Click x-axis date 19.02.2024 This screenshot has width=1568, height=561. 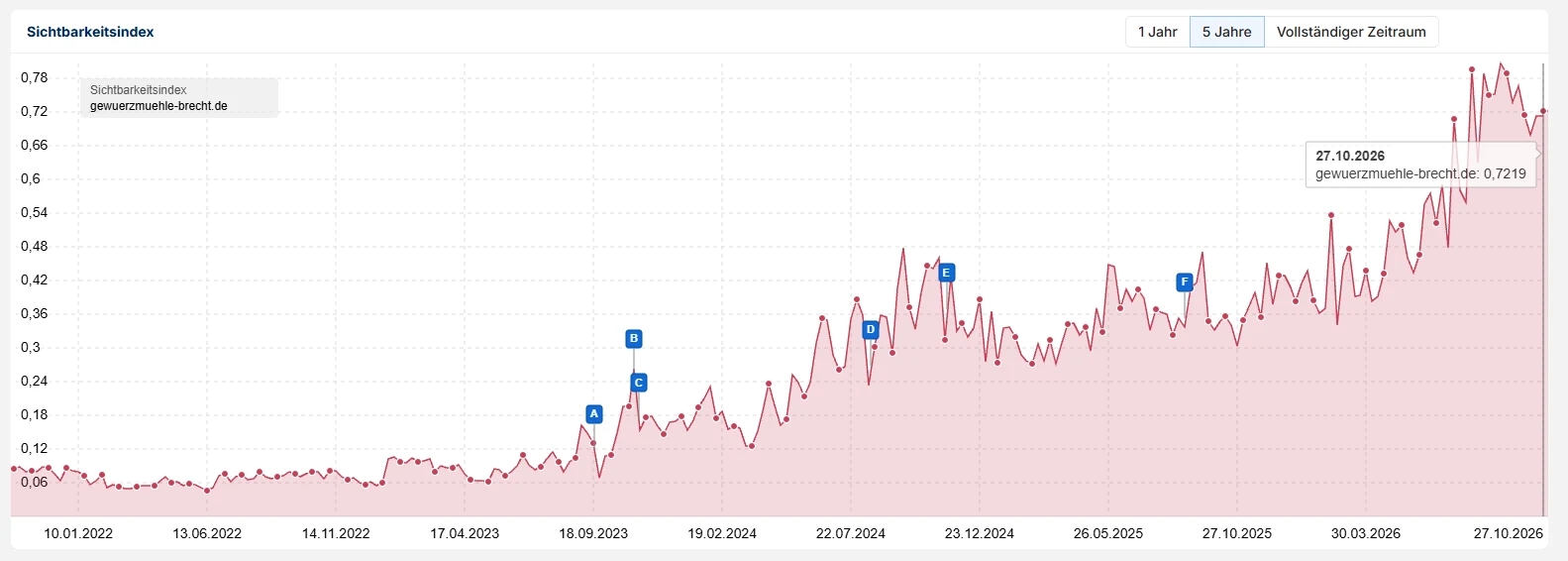click(722, 533)
